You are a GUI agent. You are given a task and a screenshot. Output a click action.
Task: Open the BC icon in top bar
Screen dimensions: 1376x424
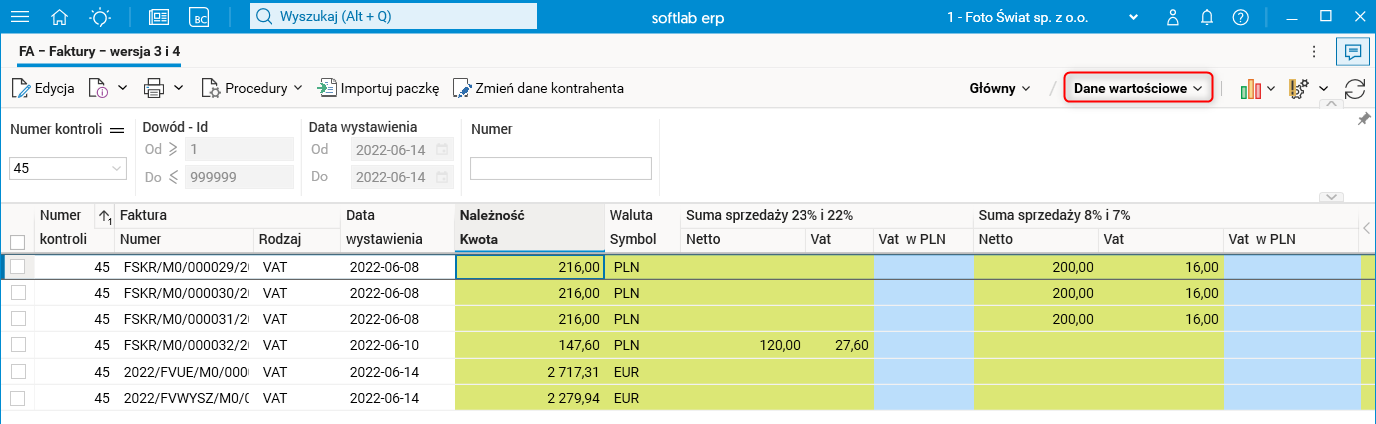pyautogui.click(x=201, y=17)
